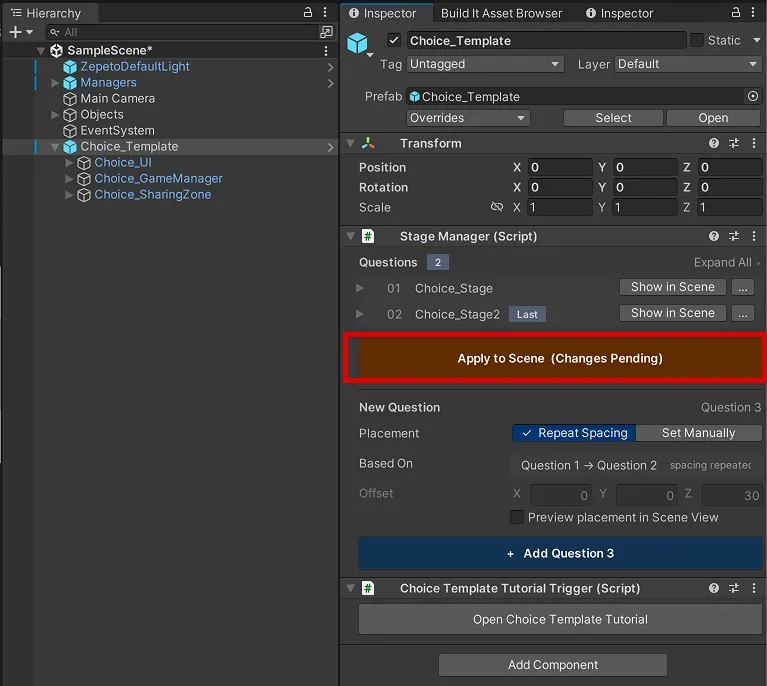Open the Stage Manager three-dot menu
The width and height of the screenshot is (767, 686).
point(753,236)
